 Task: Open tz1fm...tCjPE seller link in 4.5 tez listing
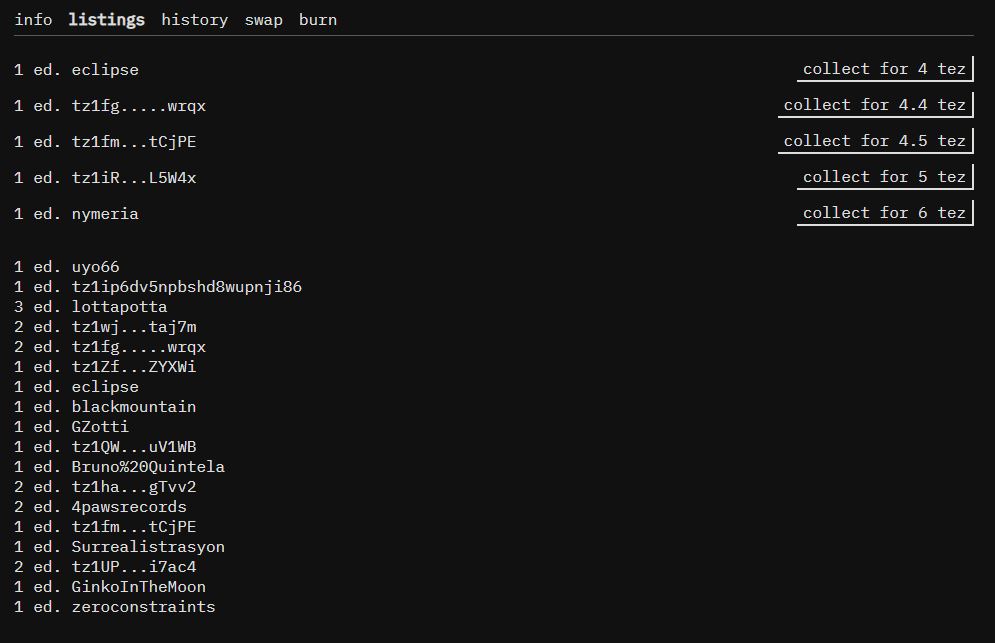[134, 142]
